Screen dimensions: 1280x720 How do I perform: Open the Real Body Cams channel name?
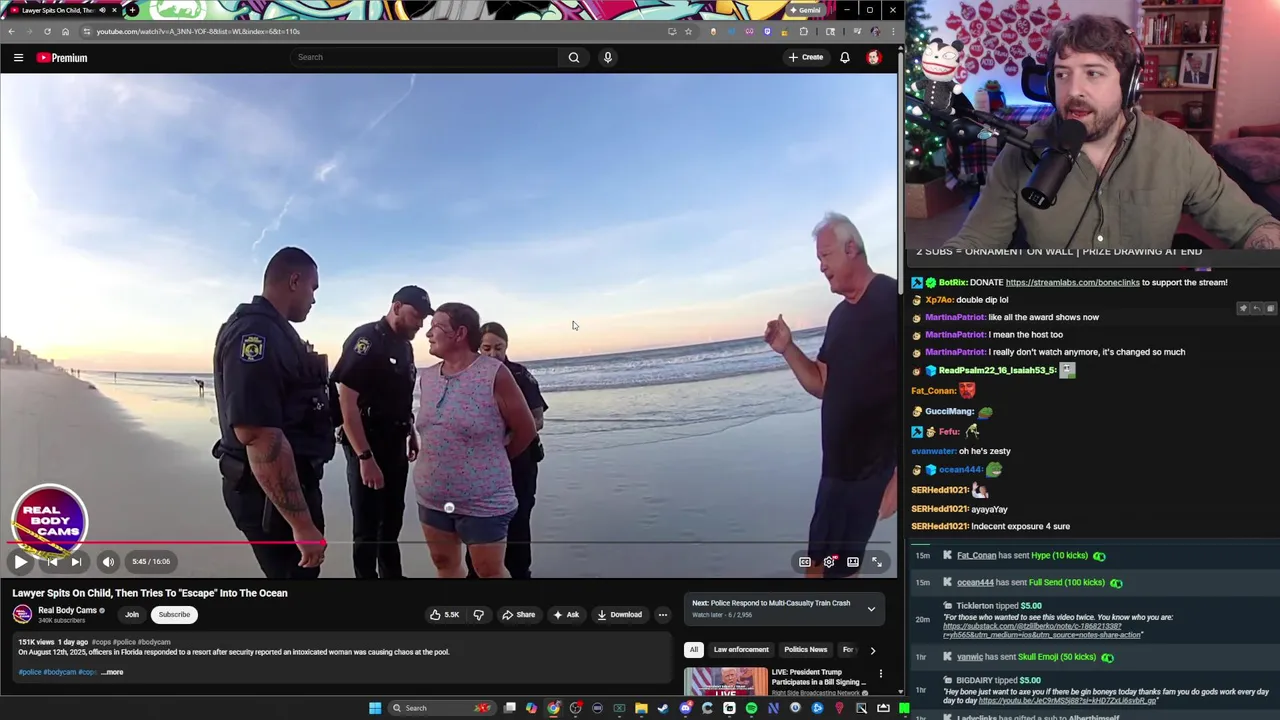coord(67,610)
